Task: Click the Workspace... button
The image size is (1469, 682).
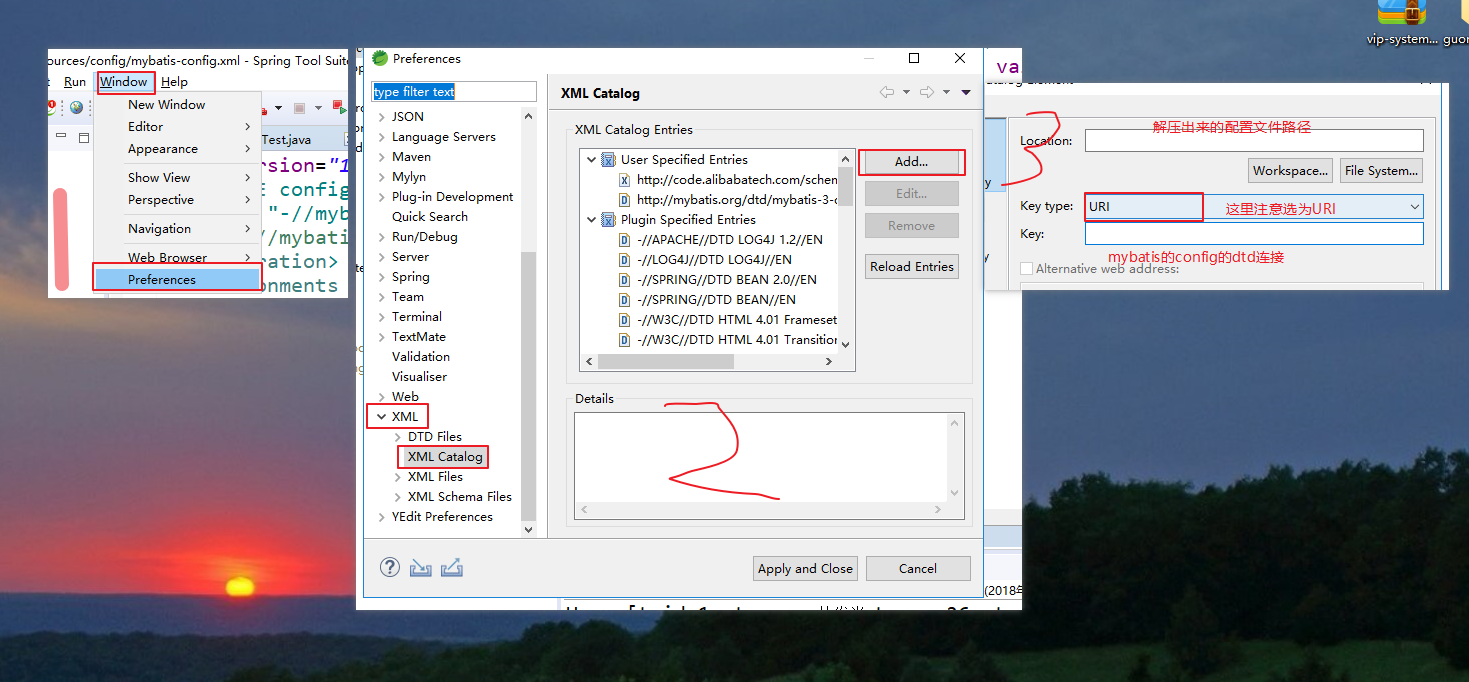Action: click(x=1290, y=171)
